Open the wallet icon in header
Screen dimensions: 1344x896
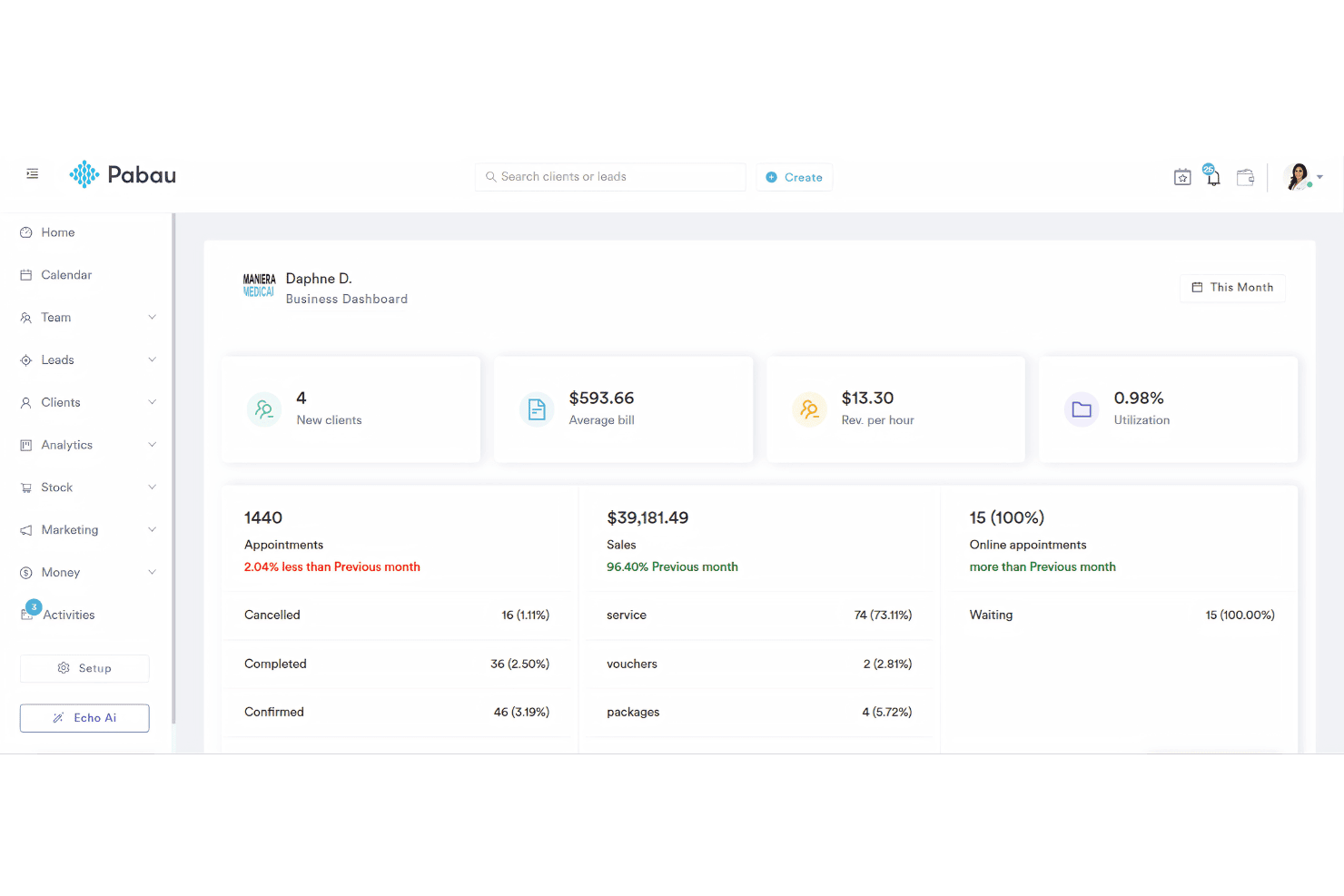(x=1246, y=177)
